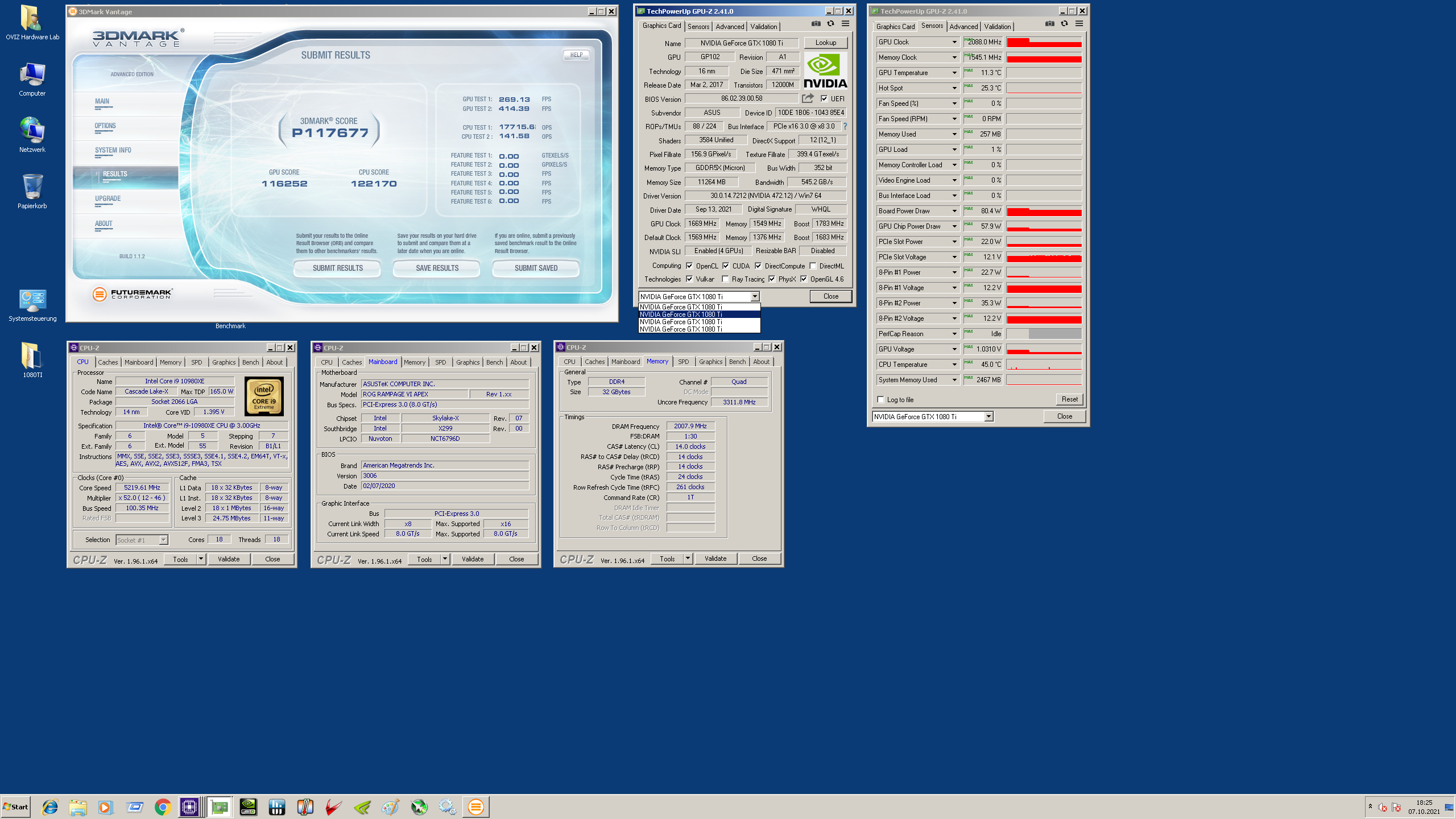The height and width of the screenshot is (819, 1456).
Task: Expand Board Power Draw sensor dropdown
Action: pos(954,211)
